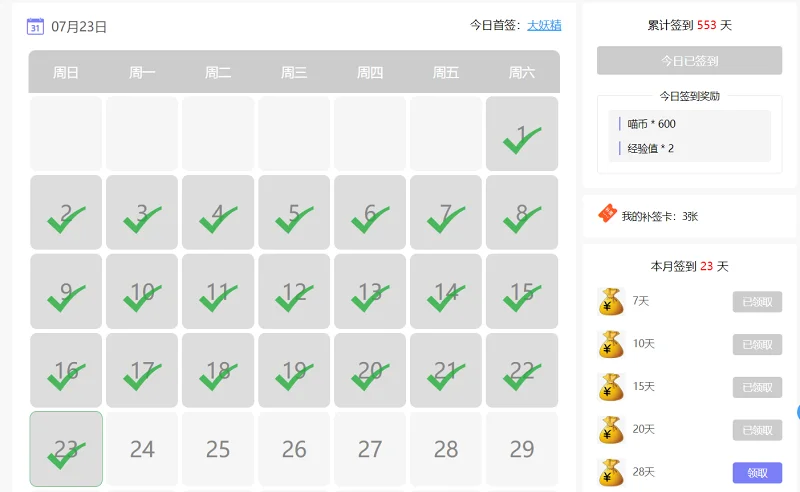Image resolution: width=800 pixels, height=492 pixels.
Task: Click the 已领取 button for 7天
Action: pyautogui.click(x=757, y=302)
